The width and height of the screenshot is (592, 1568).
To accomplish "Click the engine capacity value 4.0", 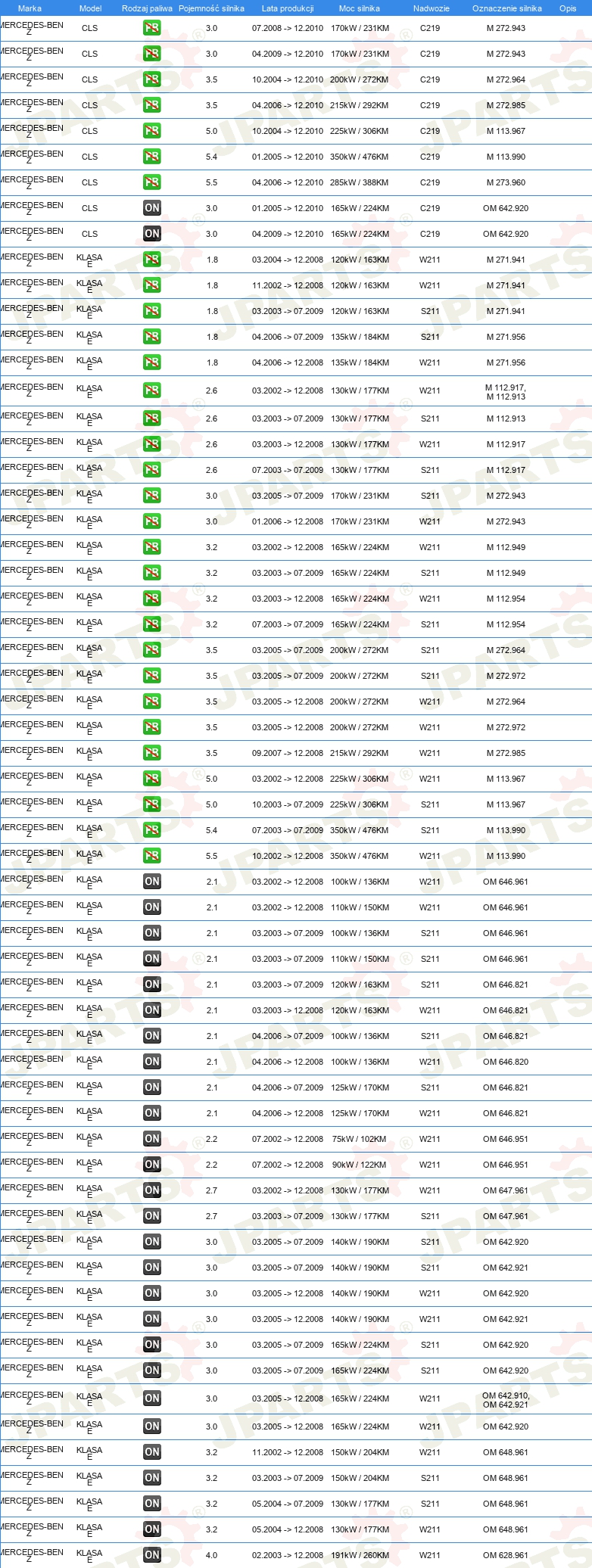I will tap(211, 1555).
